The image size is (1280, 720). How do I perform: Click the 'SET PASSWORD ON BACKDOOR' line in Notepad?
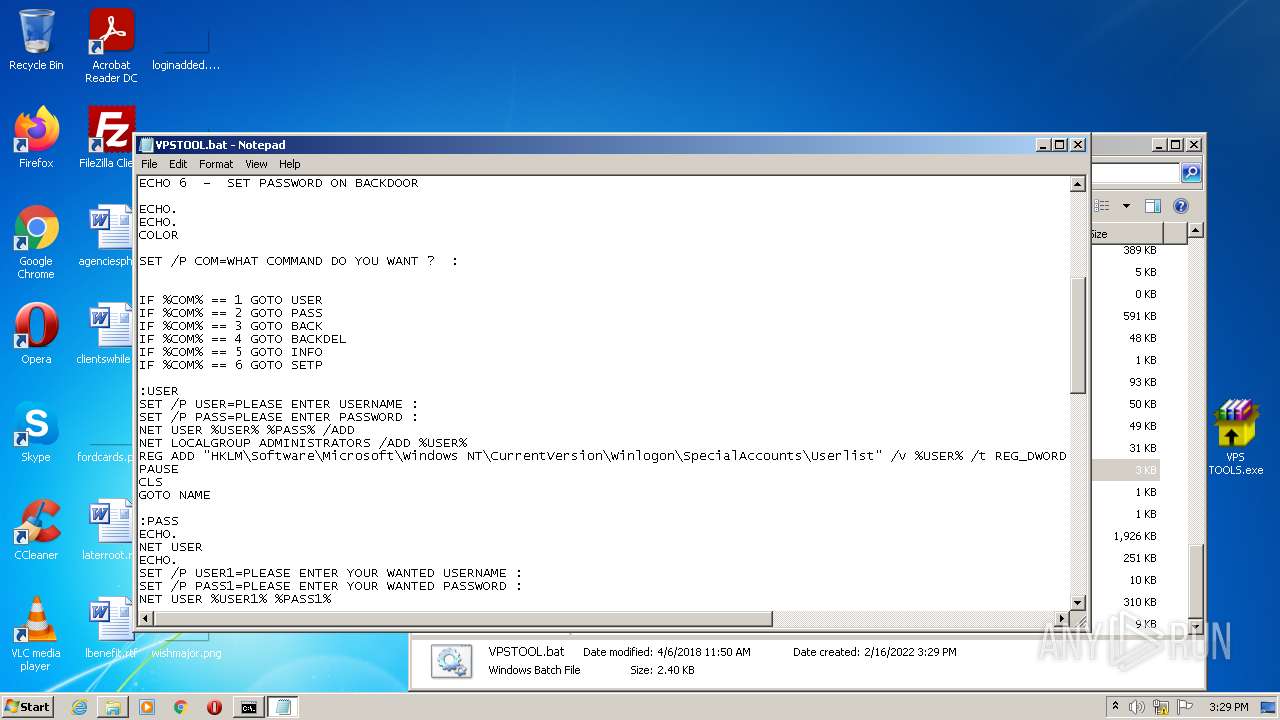pos(278,183)
